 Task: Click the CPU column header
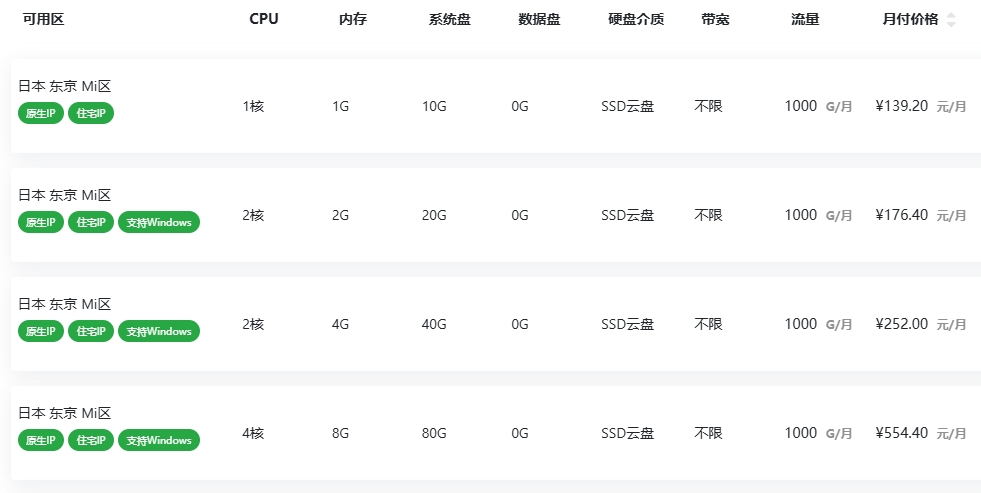263,19
